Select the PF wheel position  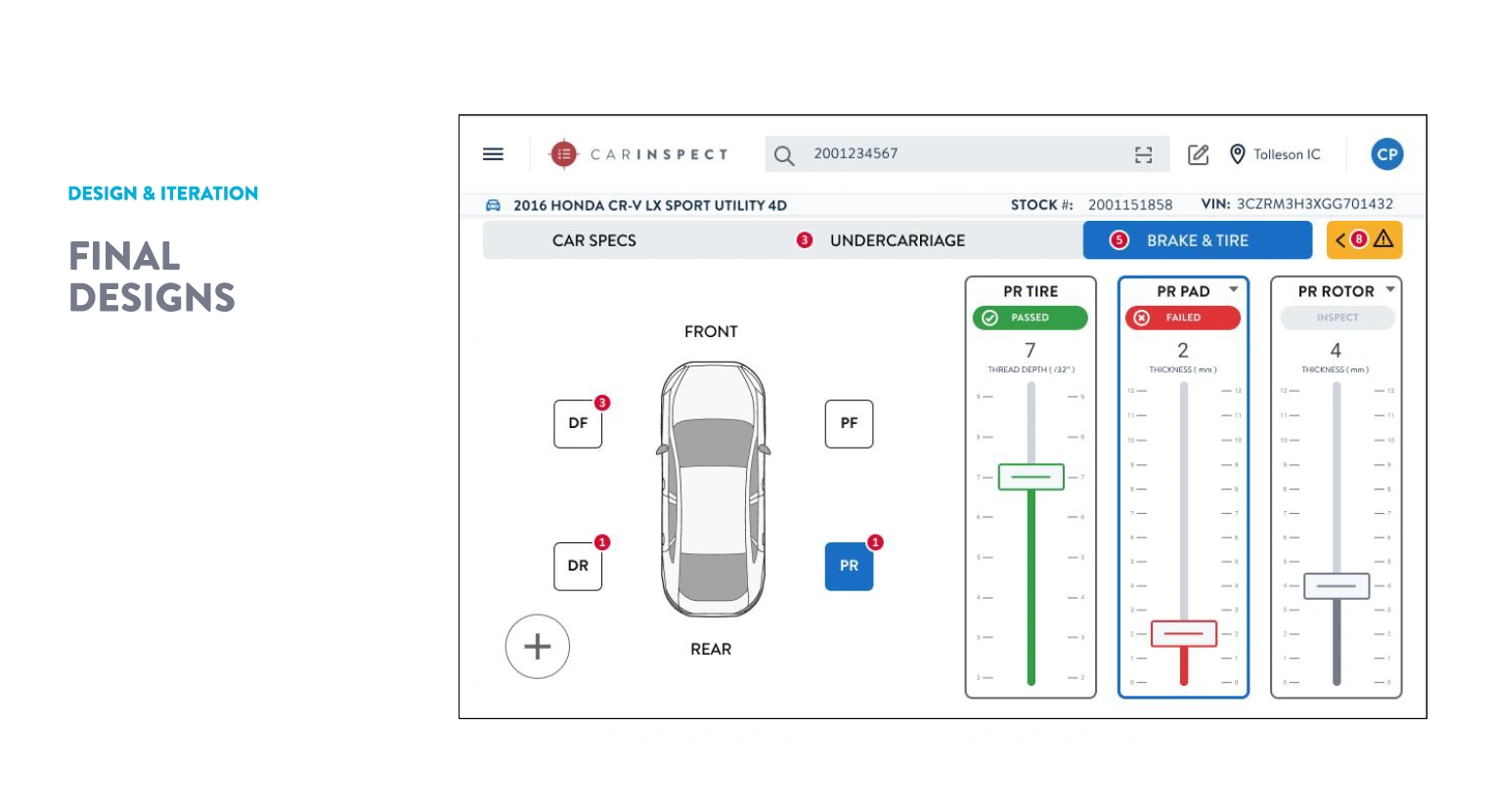click(x=849, y=424)
